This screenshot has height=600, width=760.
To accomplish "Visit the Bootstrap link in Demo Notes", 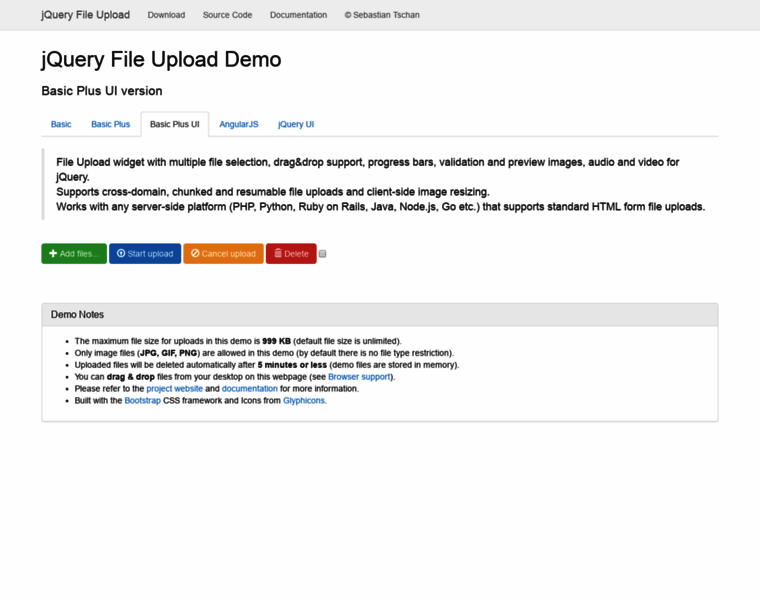I will [x=142, y=400].
